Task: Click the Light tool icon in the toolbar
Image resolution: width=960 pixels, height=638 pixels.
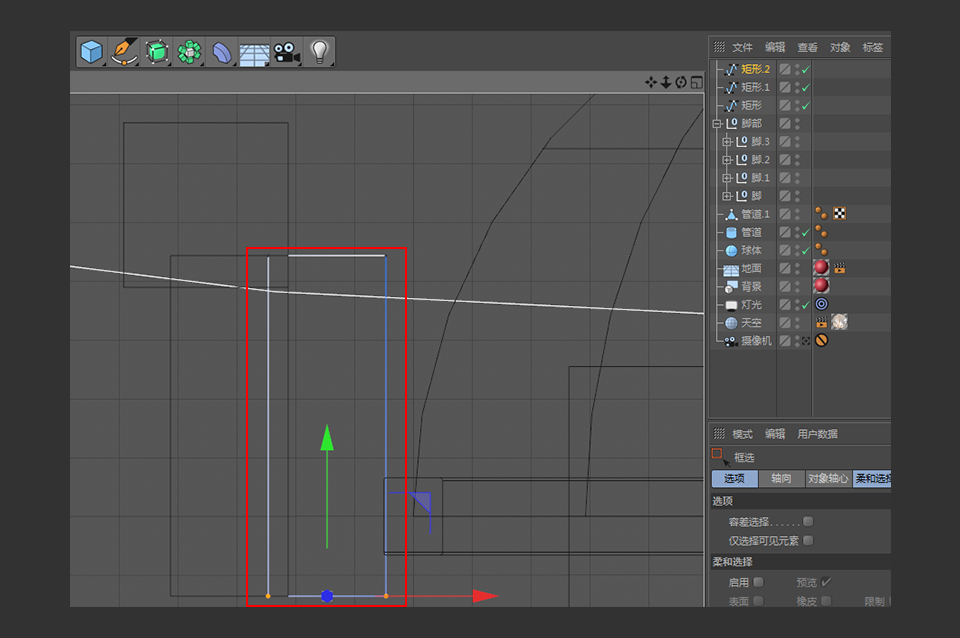Action: (321, 53)
